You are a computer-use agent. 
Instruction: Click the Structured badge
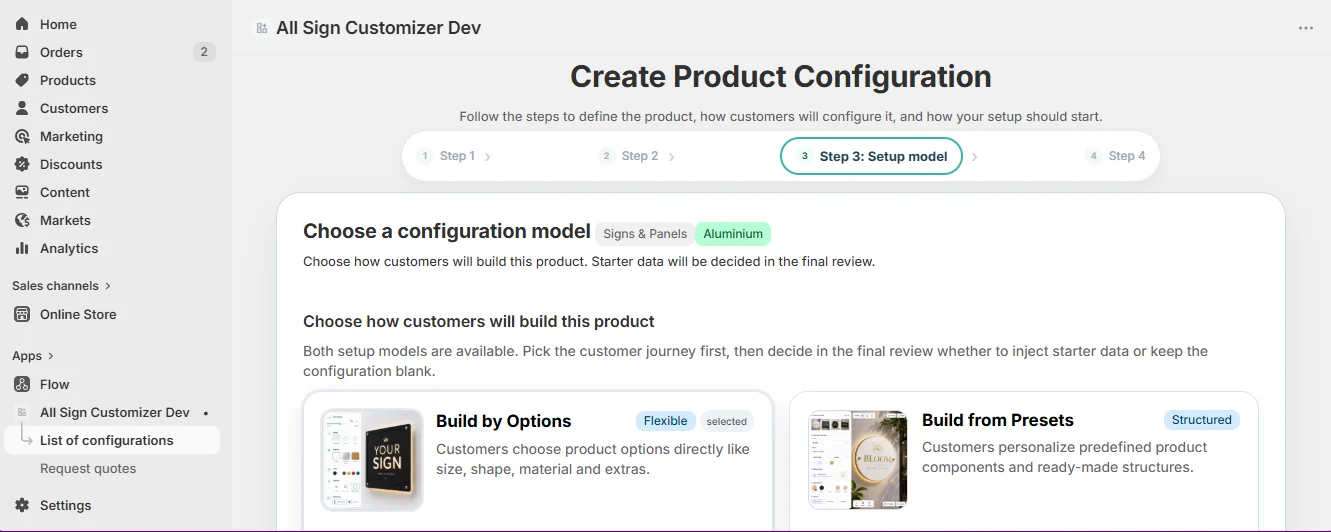(1202, 420)
